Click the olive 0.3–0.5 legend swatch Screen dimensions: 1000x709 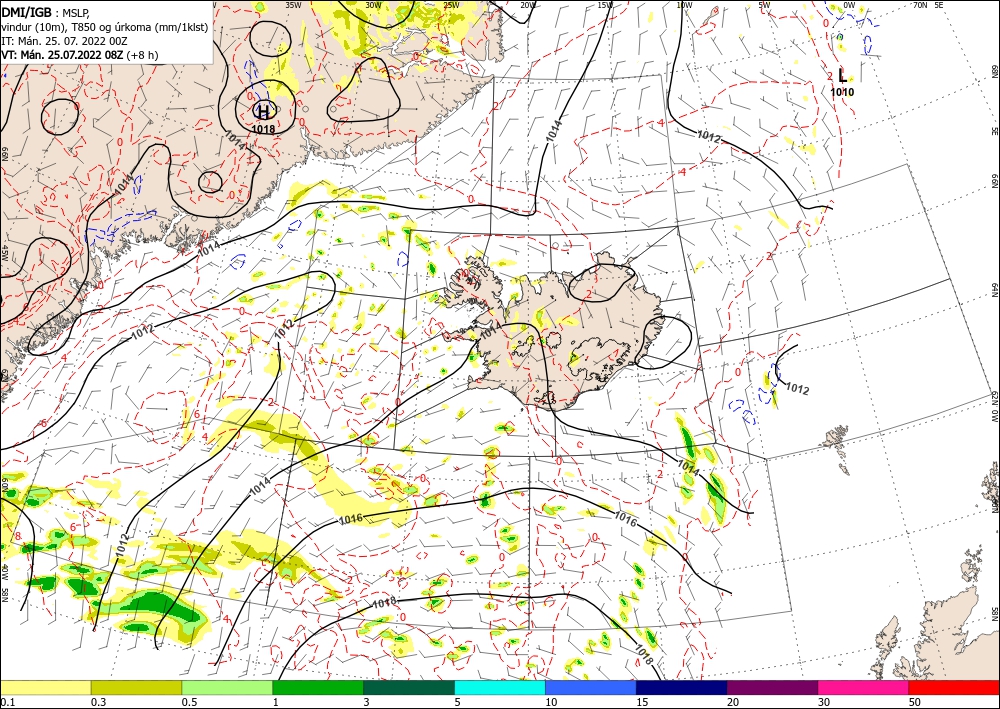pyautogui.click(x=136, y=687)
